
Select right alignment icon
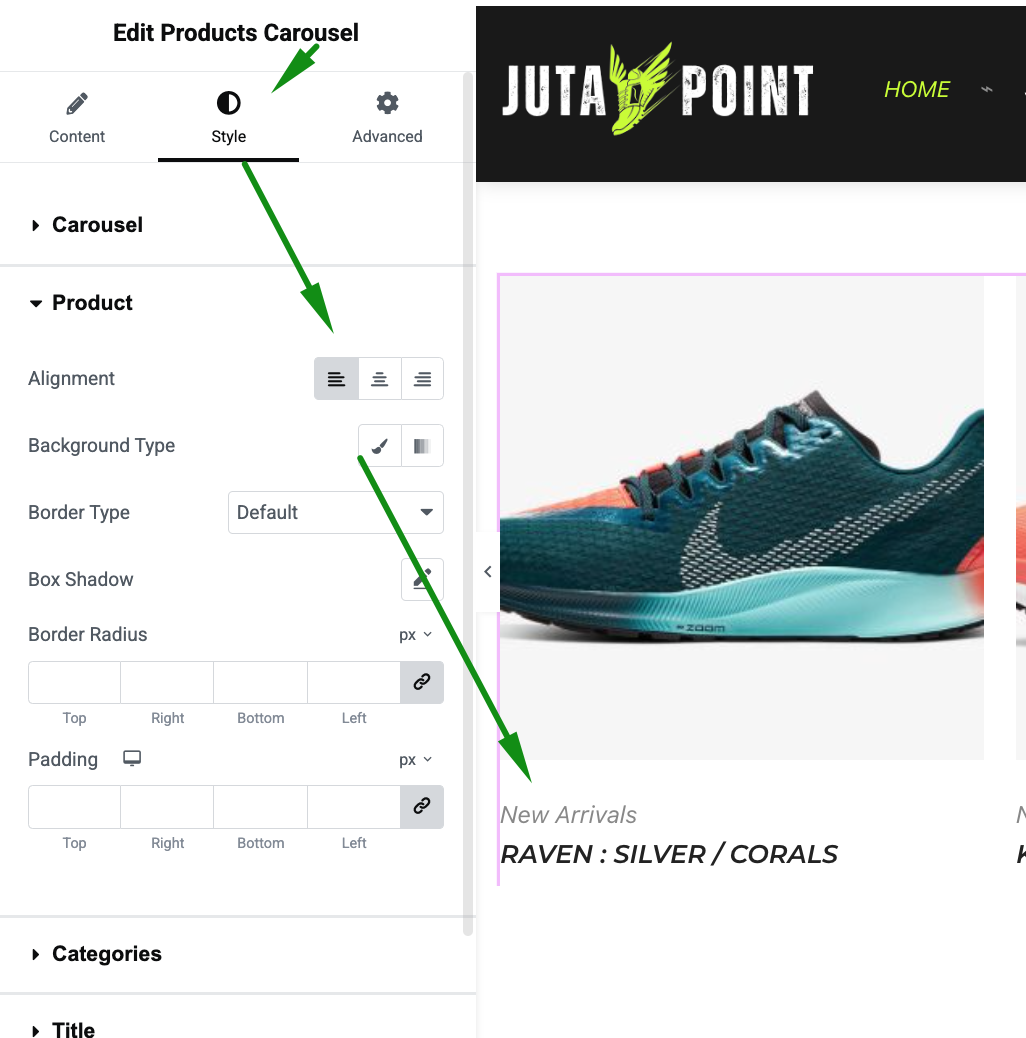(422, 379)
